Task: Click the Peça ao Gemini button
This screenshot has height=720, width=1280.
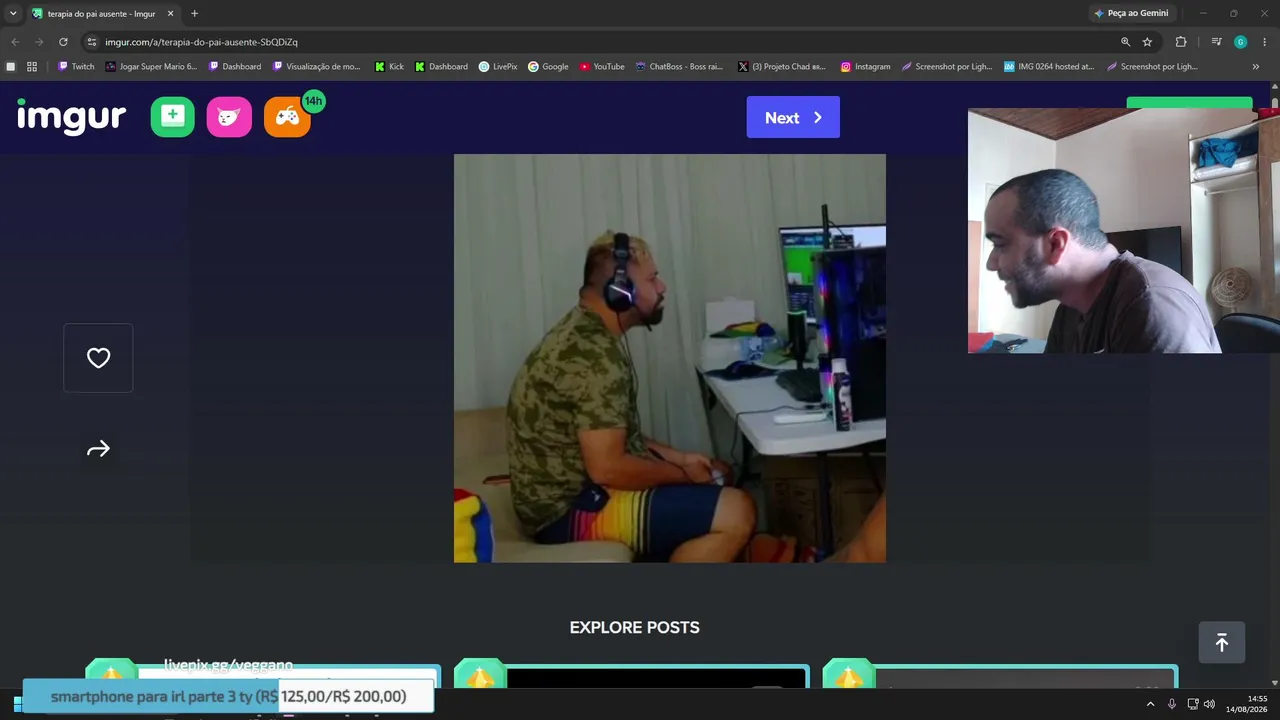Action: (1131, 13)
